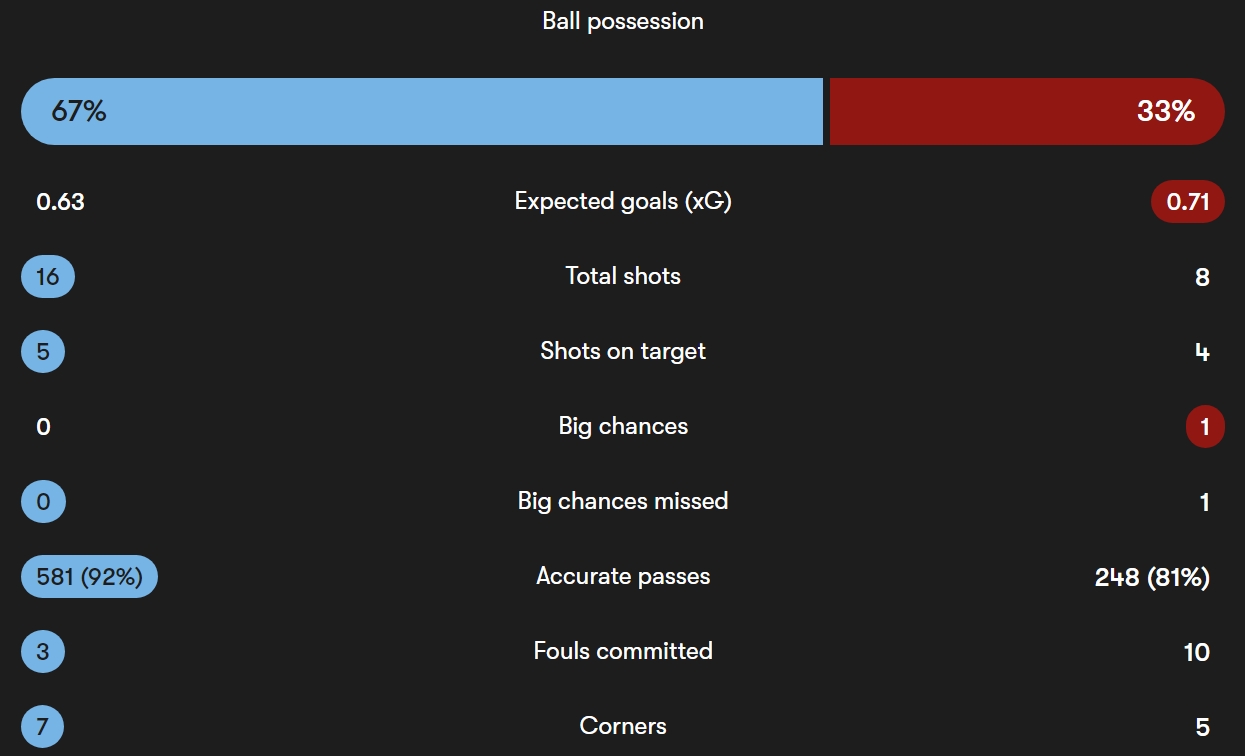The image size is (1245, 756).
Task: Select the Accurate passes label
Action: click(x=623, y=576)
